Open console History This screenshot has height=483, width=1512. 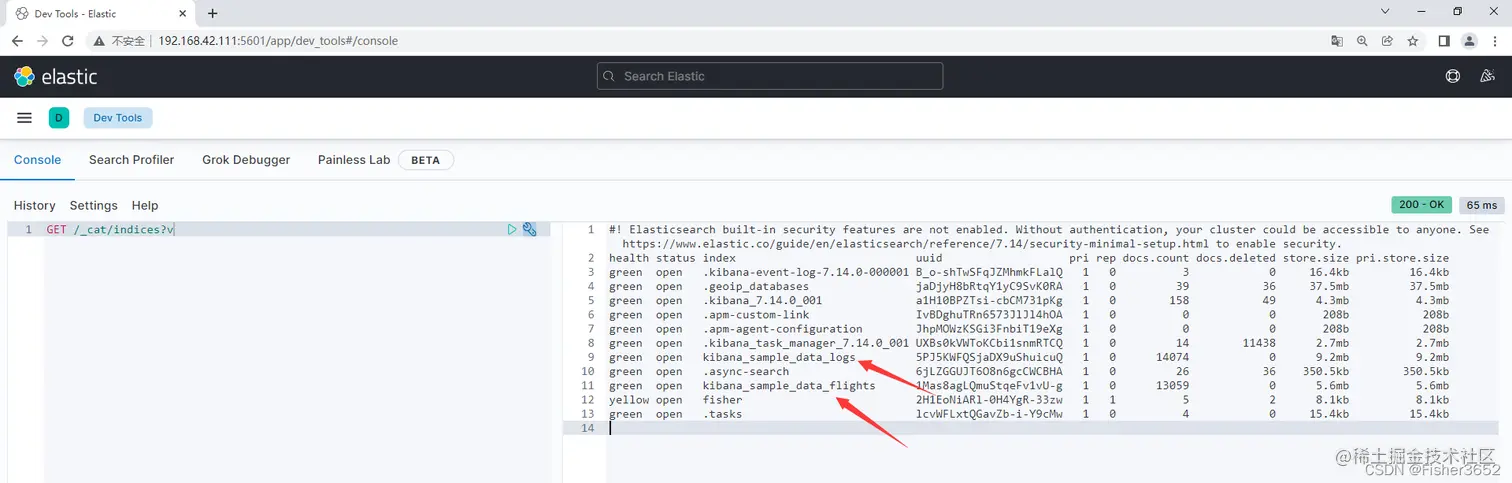(x=35, y=205)
